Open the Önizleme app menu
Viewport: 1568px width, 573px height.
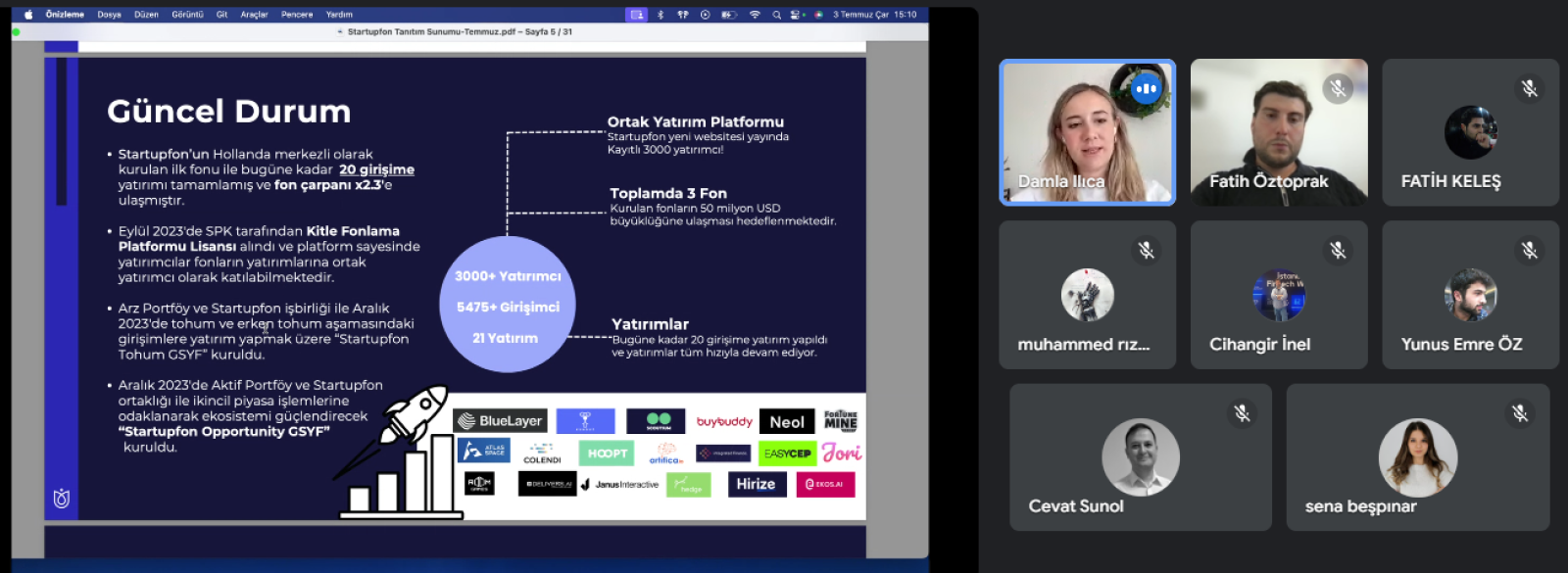pyautogui.click(x=65, y=15)
